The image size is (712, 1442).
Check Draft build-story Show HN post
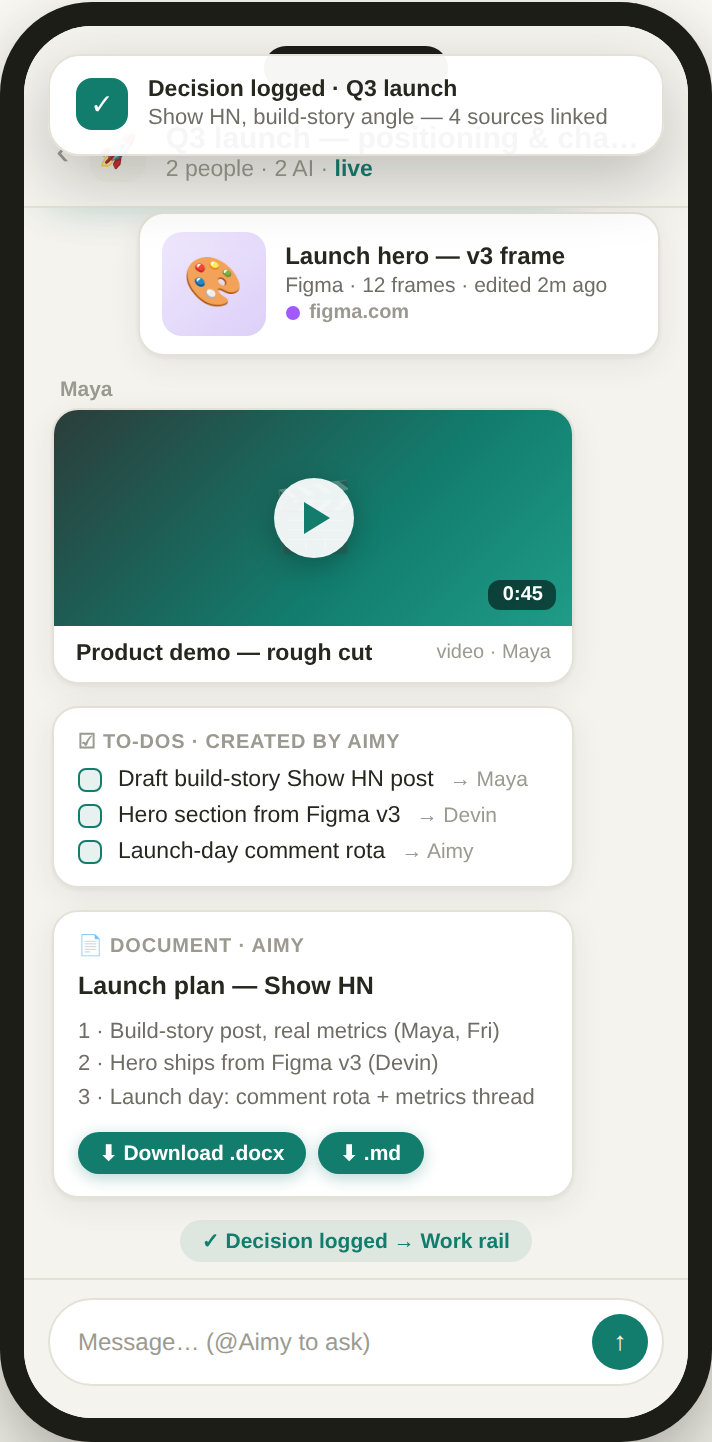click(x=90, y=780)
